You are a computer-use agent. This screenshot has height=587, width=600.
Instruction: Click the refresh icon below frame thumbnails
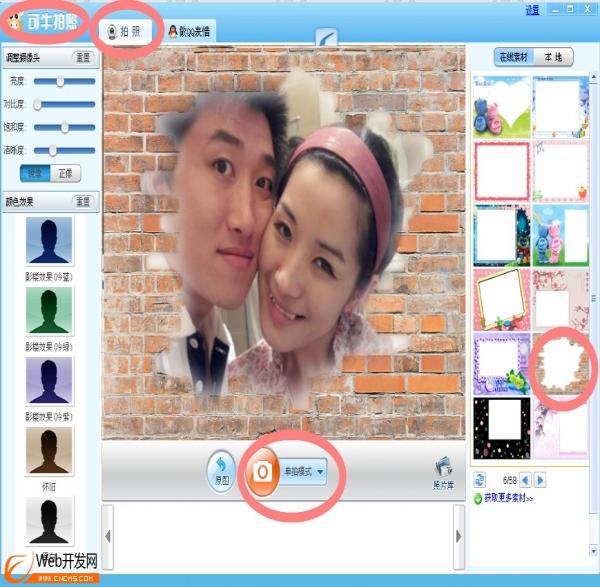tap(480, 480)
